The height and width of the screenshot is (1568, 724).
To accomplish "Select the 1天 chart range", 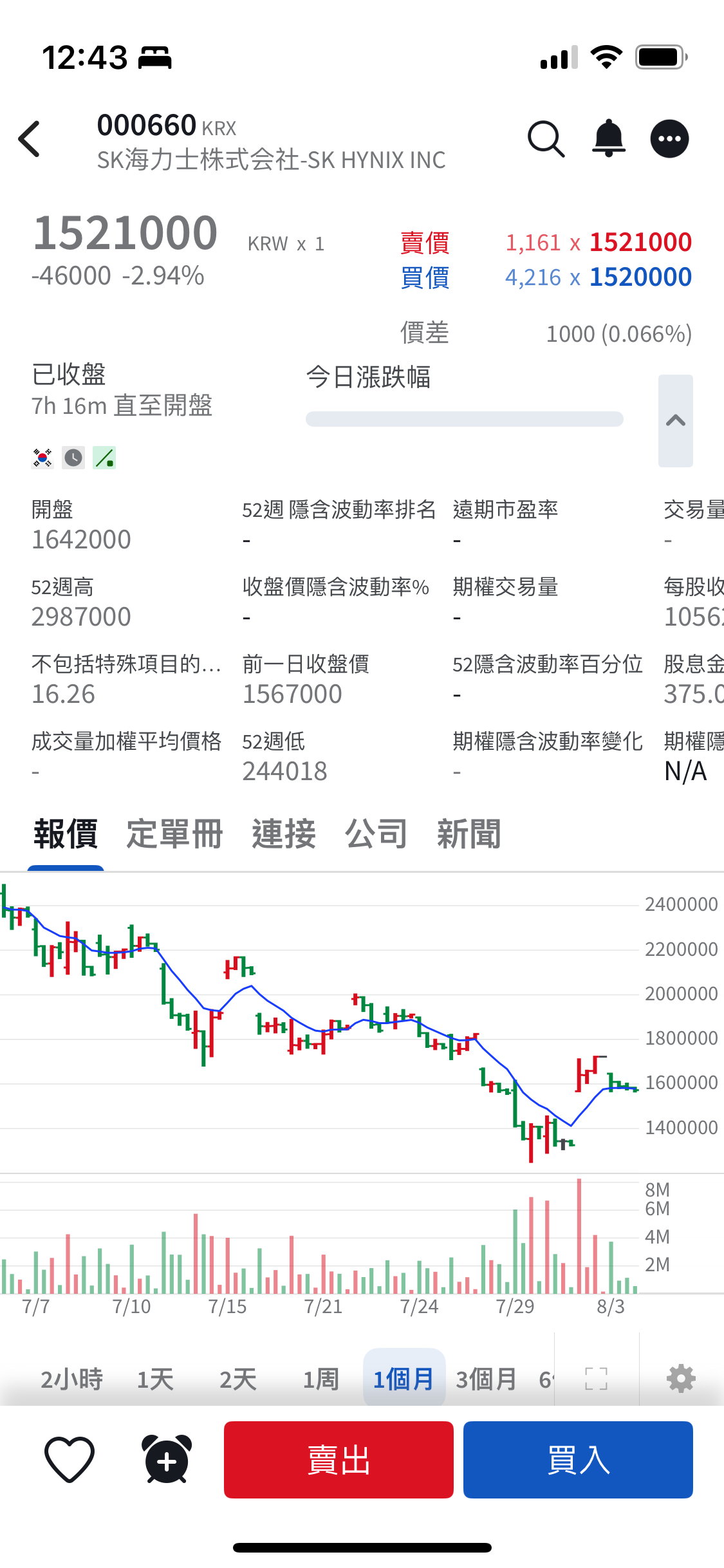I will click(155, 1379).
